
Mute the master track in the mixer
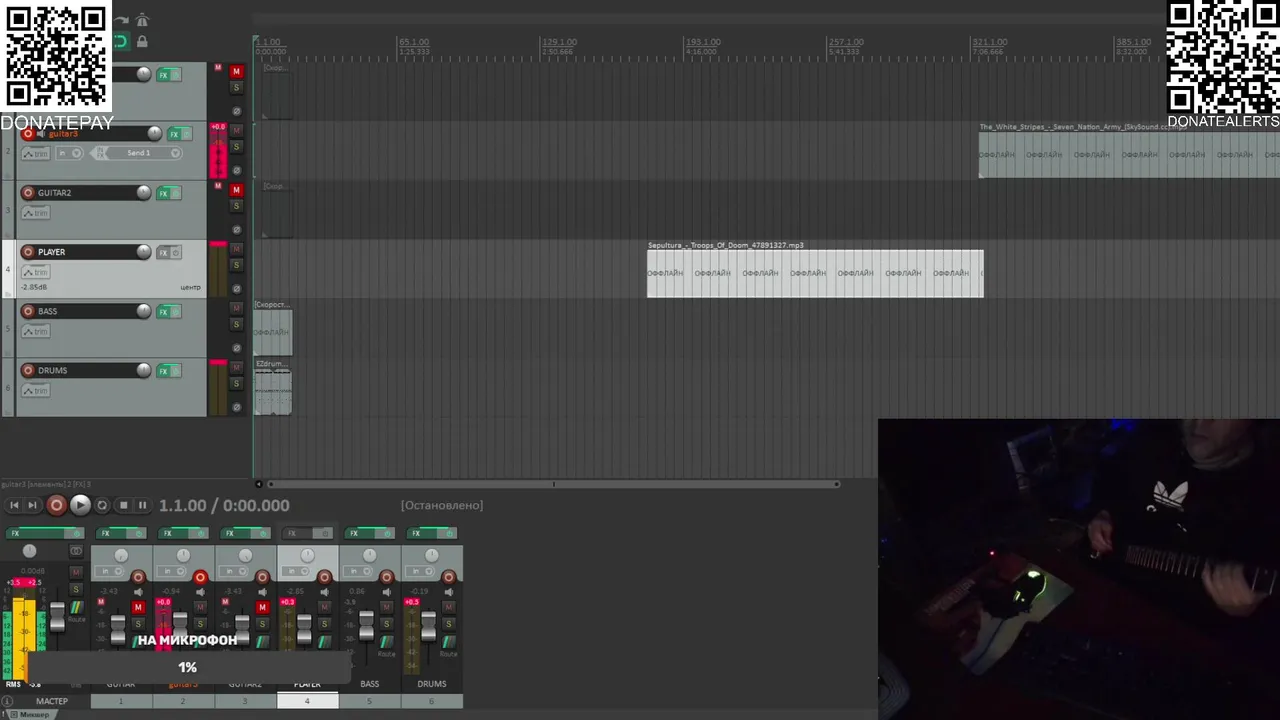click(x=76, y=571)
